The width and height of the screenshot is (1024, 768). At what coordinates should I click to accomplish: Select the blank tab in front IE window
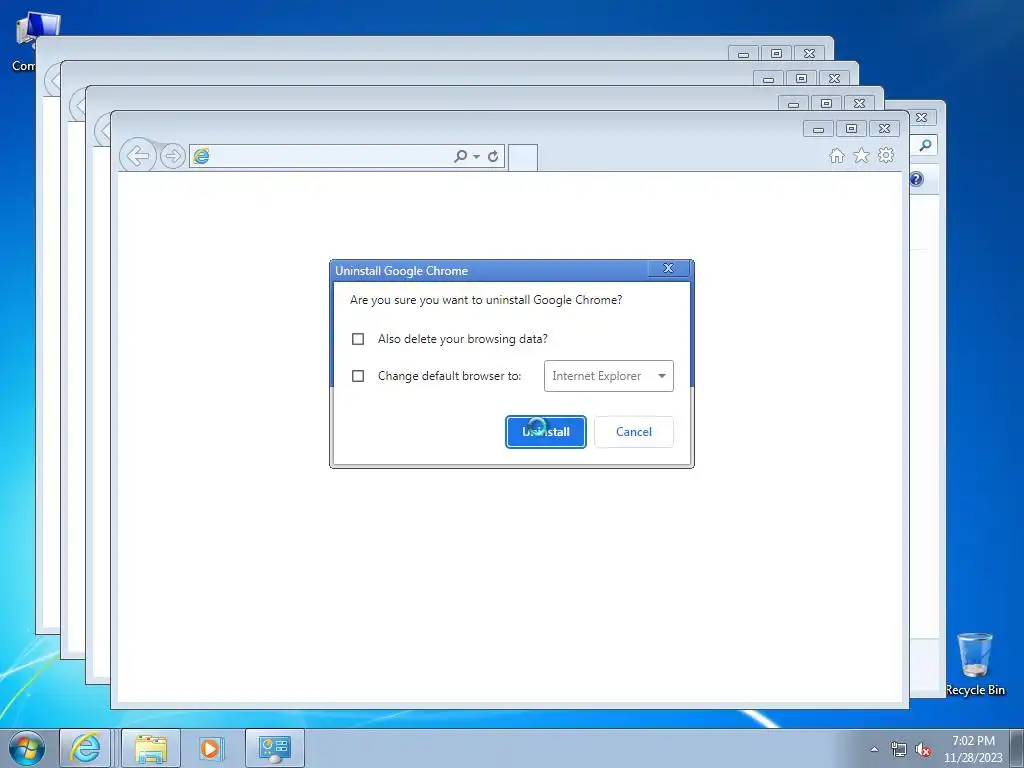(x=522, y=157)
